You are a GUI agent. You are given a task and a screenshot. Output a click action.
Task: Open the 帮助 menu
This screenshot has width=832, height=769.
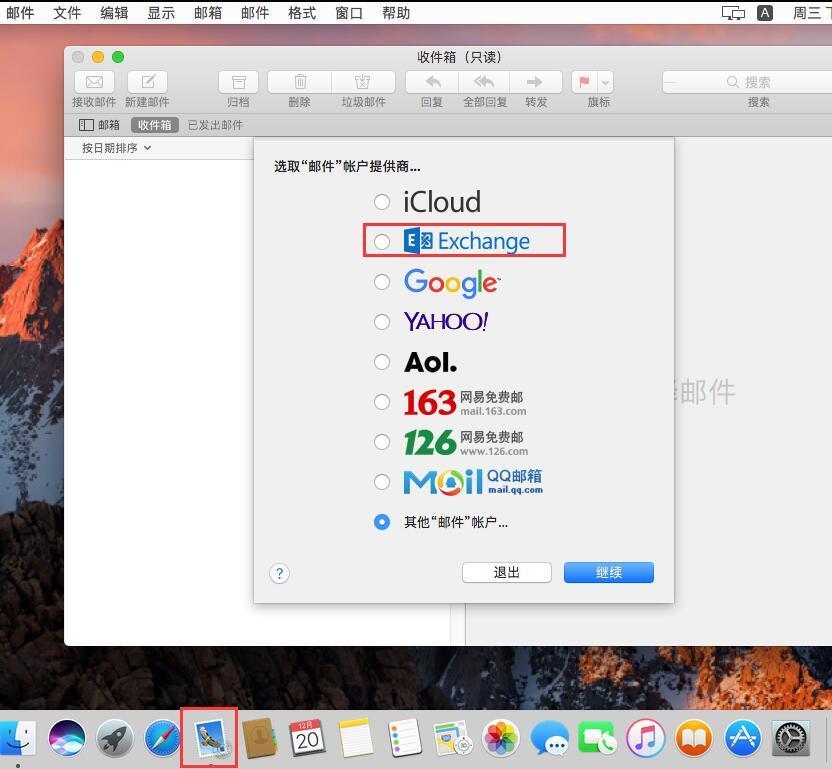coord(396,13)
